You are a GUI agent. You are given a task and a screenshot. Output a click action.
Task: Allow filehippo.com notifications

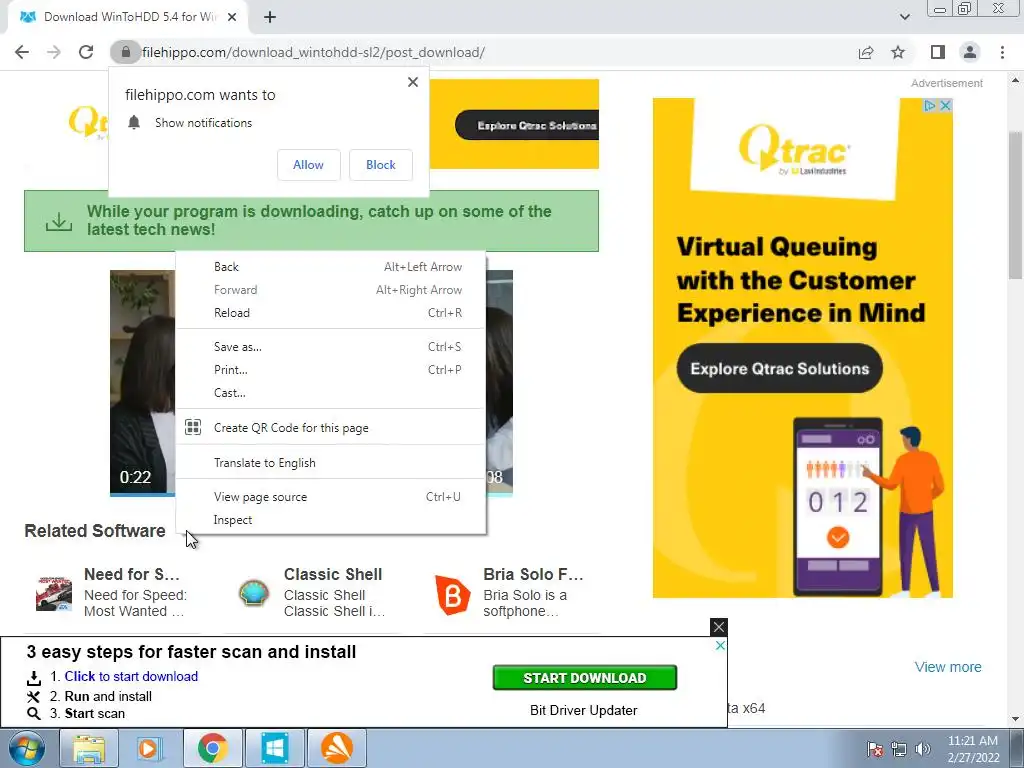click(x=308, y=165)
